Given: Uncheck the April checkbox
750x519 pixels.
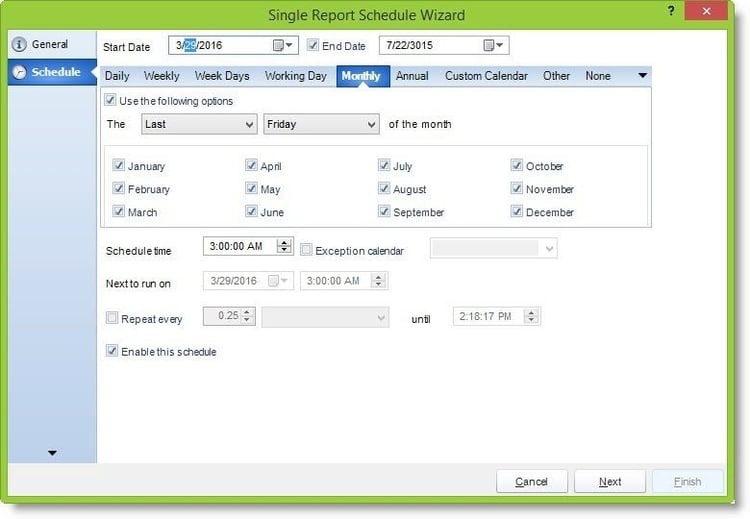Looking at the screenshot, I should coord(251,165).
